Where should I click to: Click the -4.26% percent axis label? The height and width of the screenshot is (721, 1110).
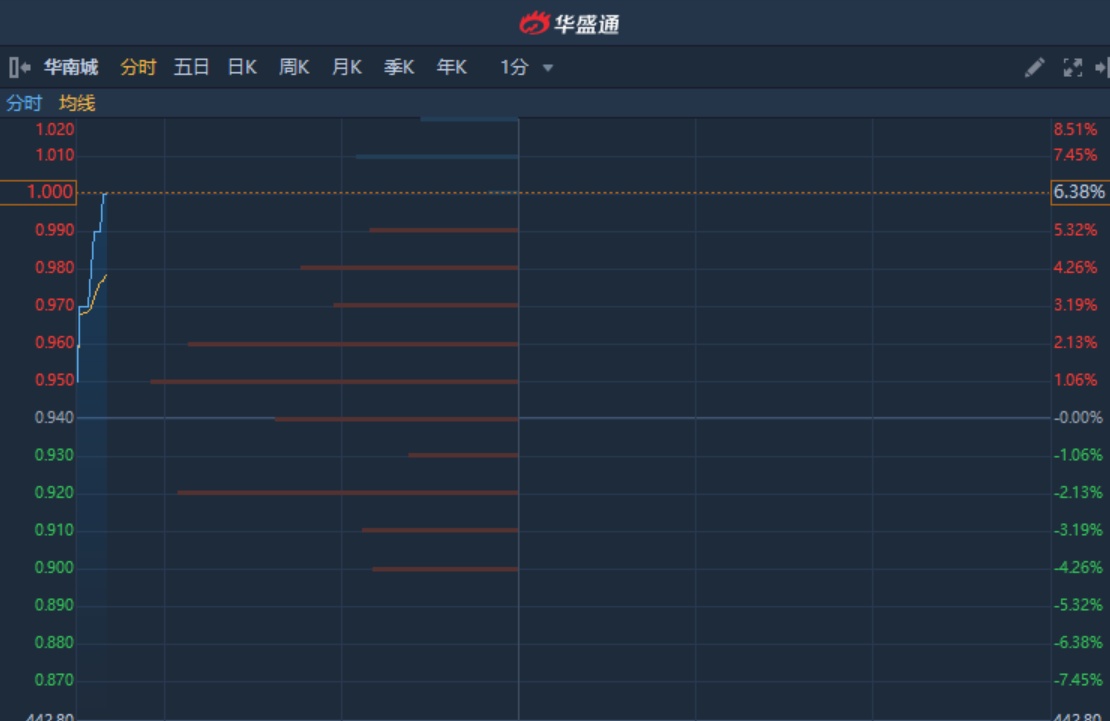coord(1078,568)
